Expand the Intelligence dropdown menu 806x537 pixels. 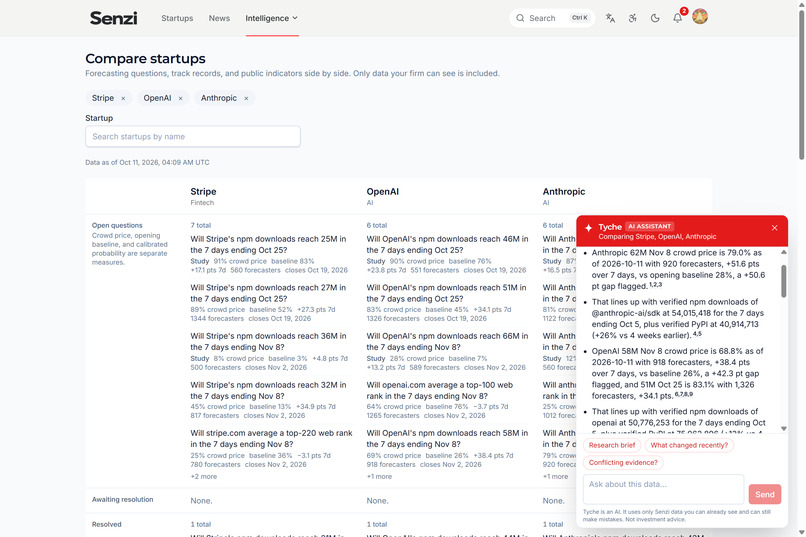coord(272,18)
